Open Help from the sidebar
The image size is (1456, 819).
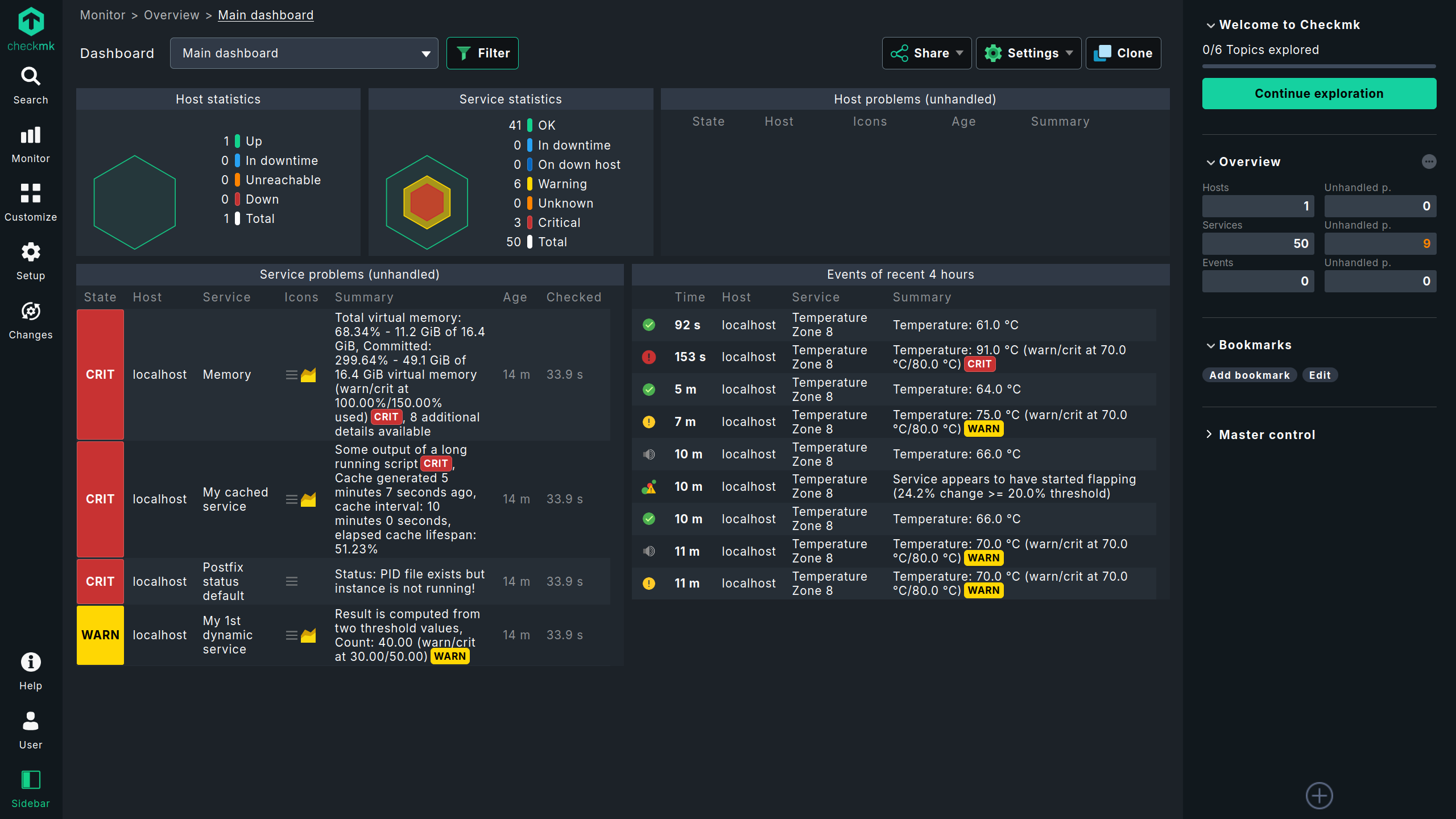tap(30, 670)
